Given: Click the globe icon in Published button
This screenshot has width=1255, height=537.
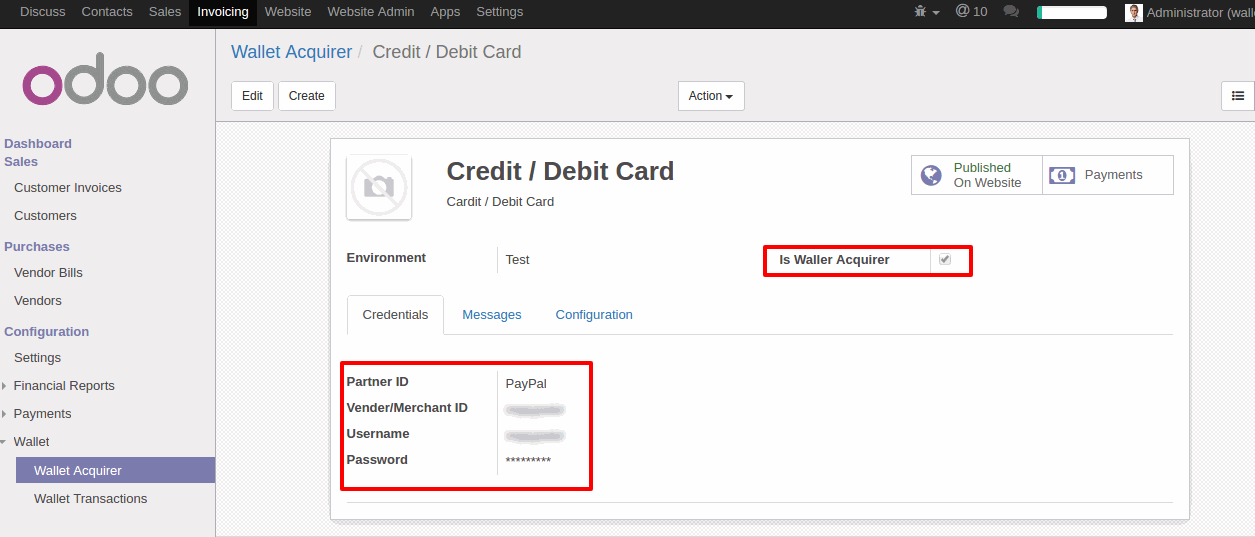Looking at the screenshot, I should coord(931,175).
